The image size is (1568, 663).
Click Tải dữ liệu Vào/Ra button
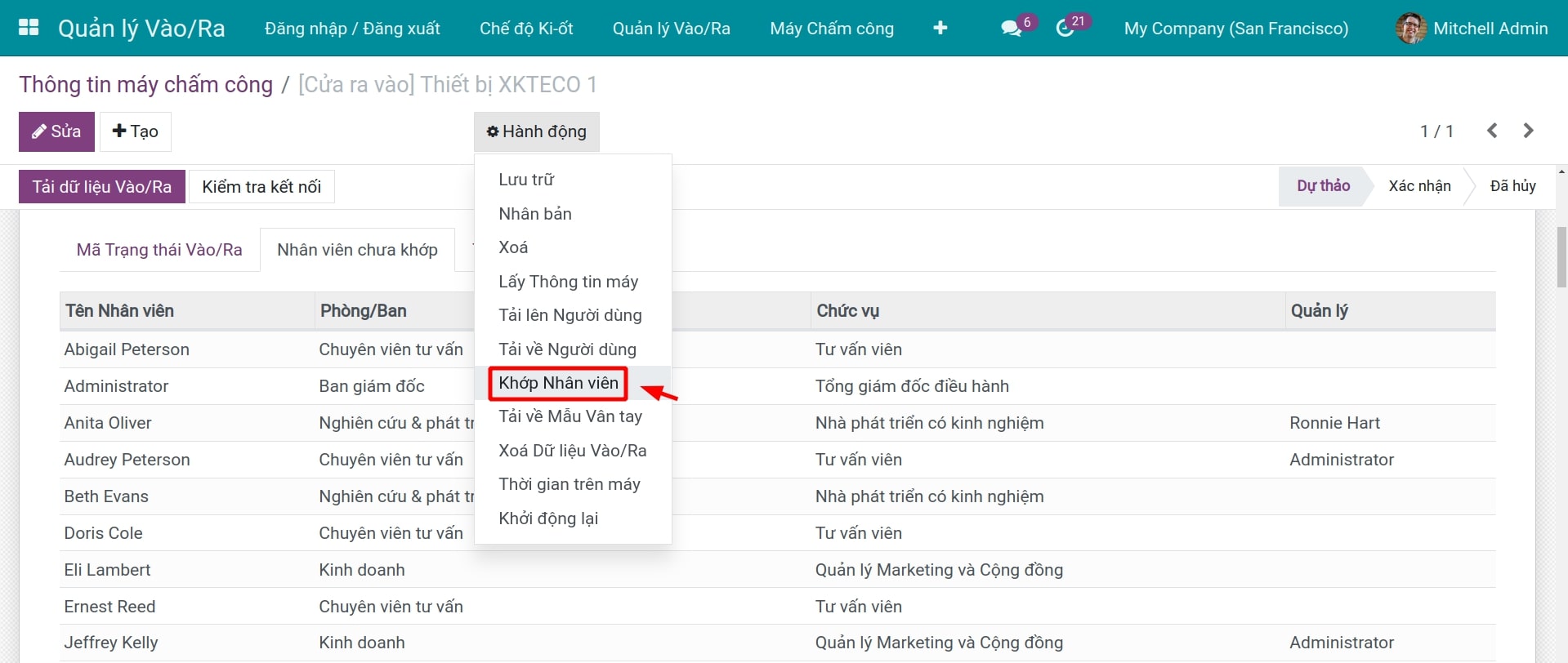coord(102,186)
